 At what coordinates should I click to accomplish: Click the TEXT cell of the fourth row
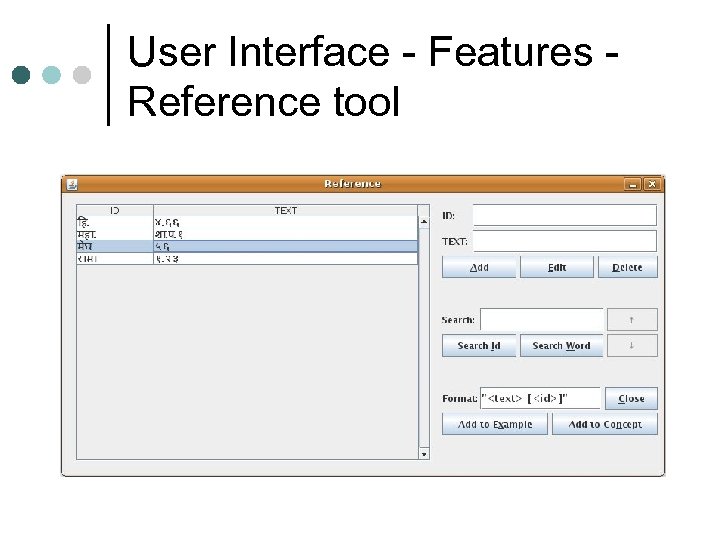pos(286,259)
